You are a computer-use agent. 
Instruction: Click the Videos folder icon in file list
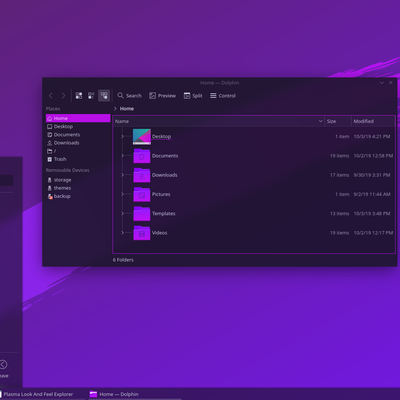point(142,233)
